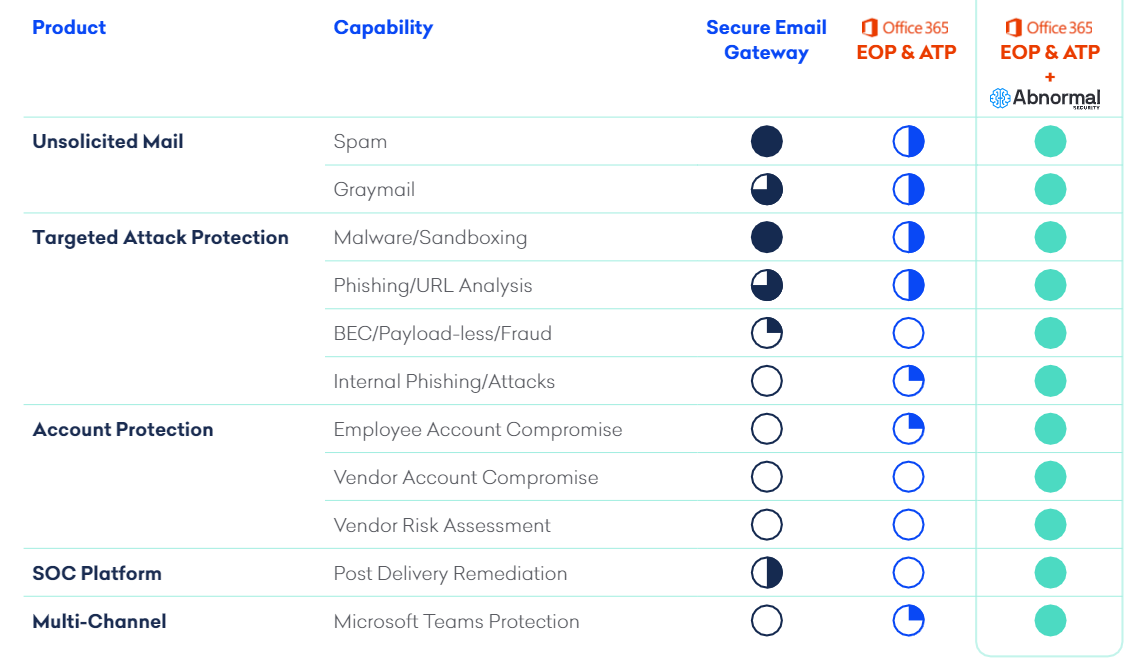1130x664 pixels.
Task: Click the empty dark circle in the Microsoft Teams Protection row
Action: point(766,621)
